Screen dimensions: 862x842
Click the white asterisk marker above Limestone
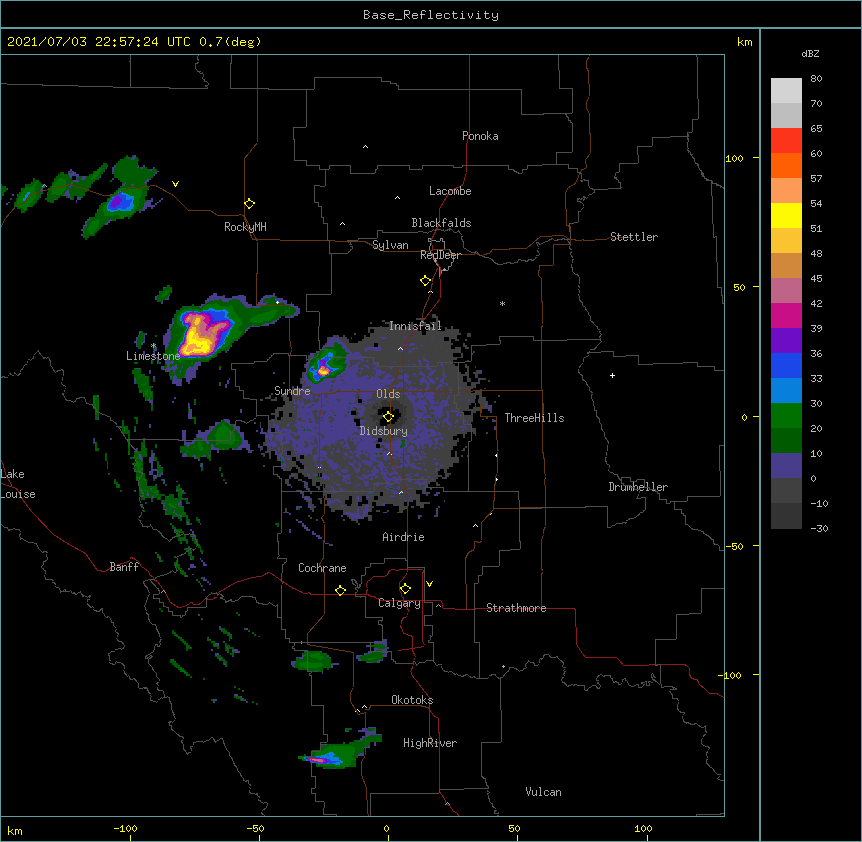tap(154, 346)
